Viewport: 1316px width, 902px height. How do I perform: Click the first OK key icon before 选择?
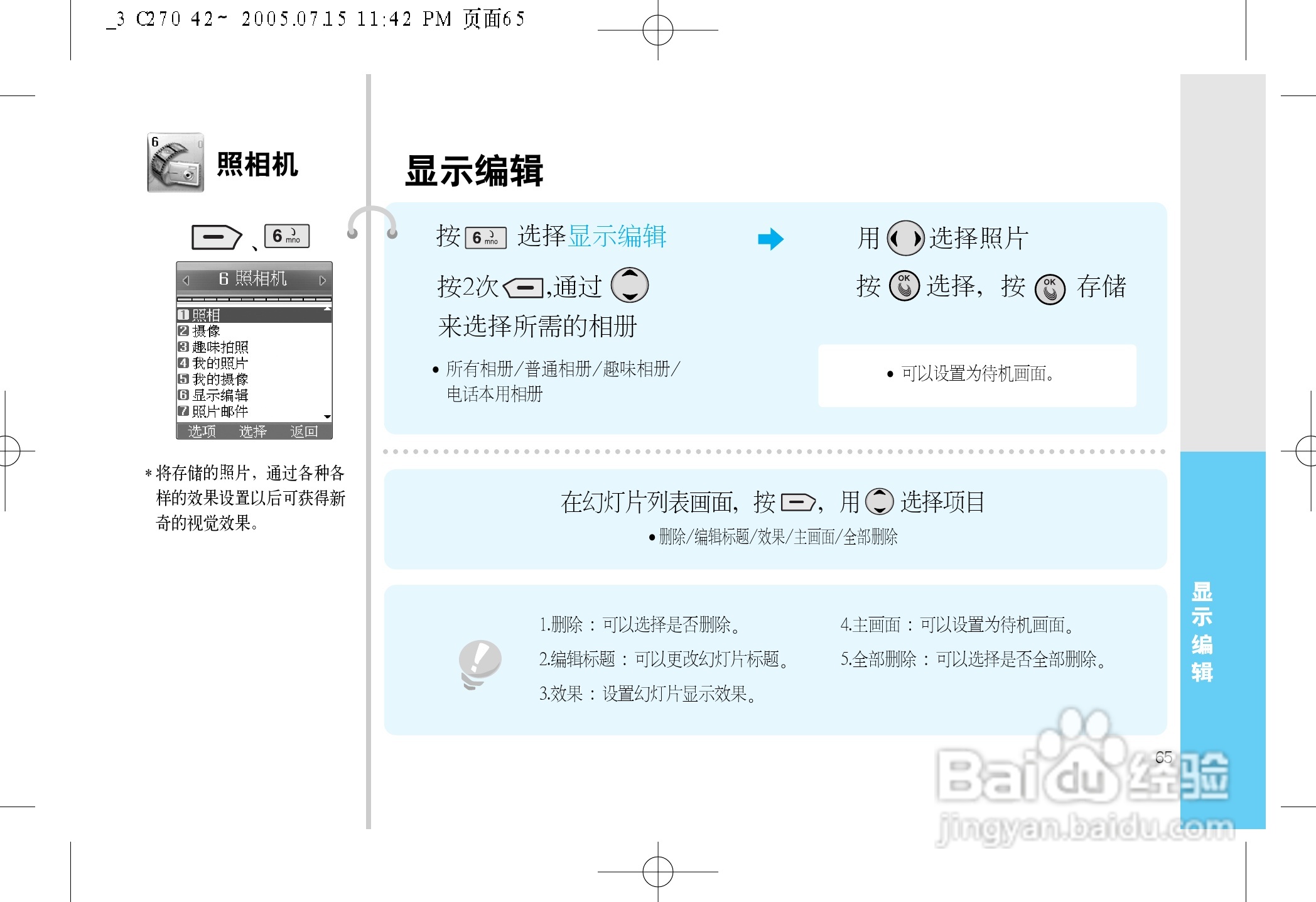click(904, 286)
